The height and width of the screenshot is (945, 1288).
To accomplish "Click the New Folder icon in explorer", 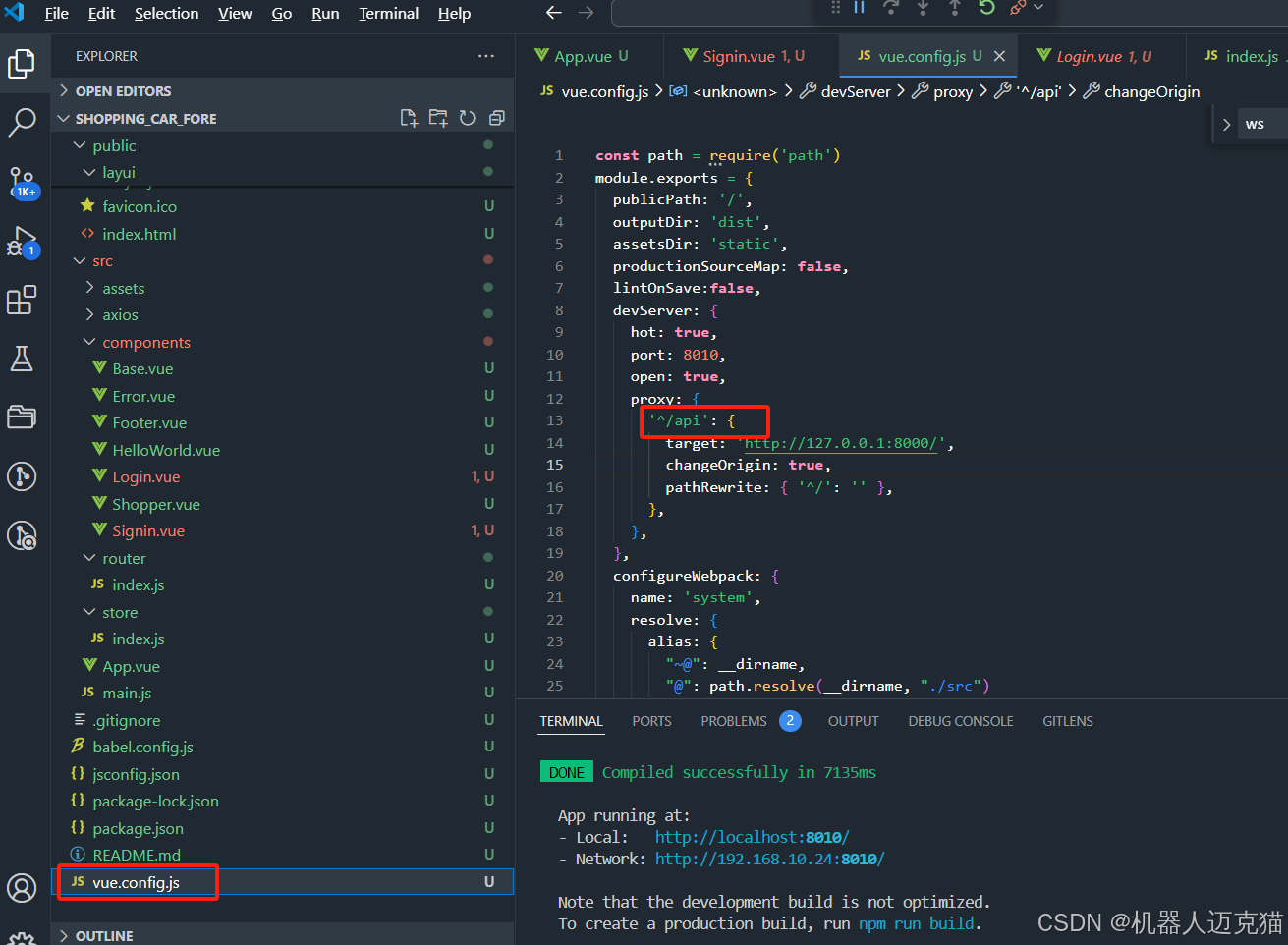I will pos(438,118).
